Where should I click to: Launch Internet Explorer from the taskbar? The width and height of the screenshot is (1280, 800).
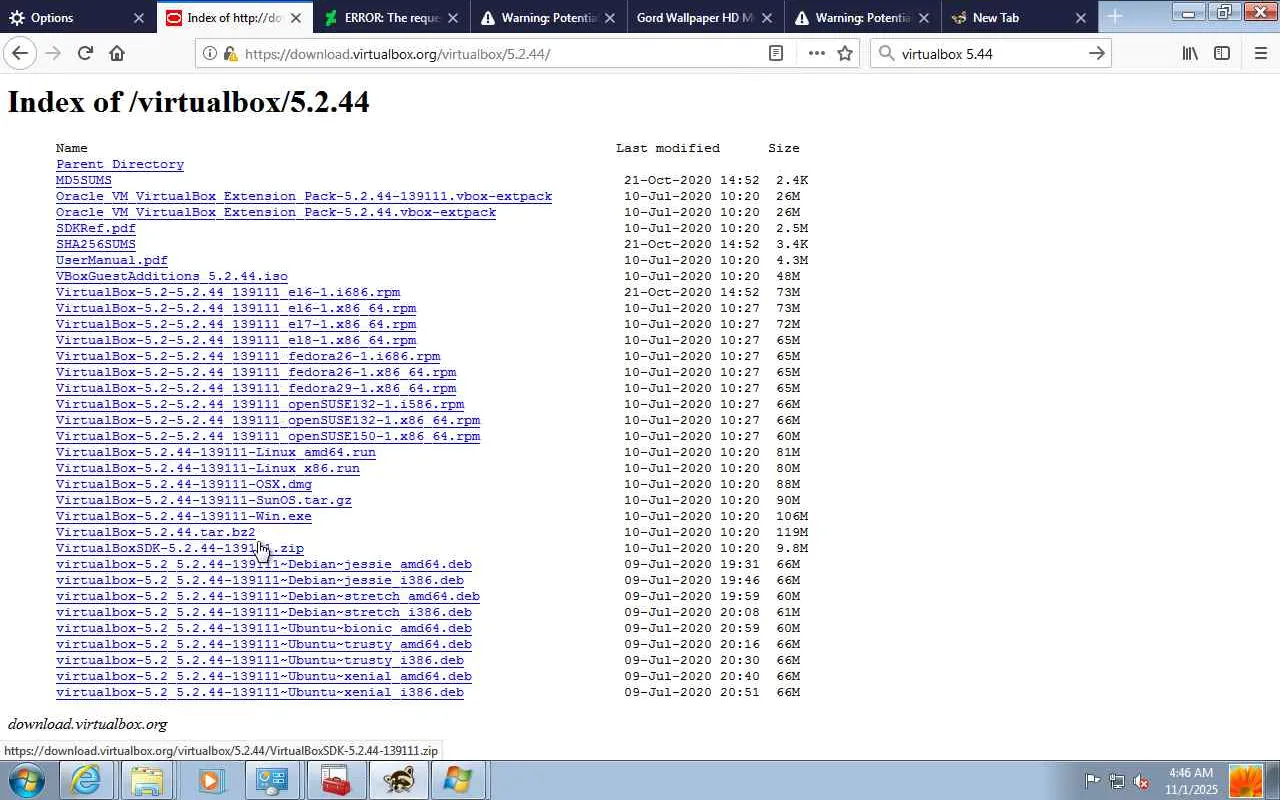pyautogui.click(x=86, y=780)
